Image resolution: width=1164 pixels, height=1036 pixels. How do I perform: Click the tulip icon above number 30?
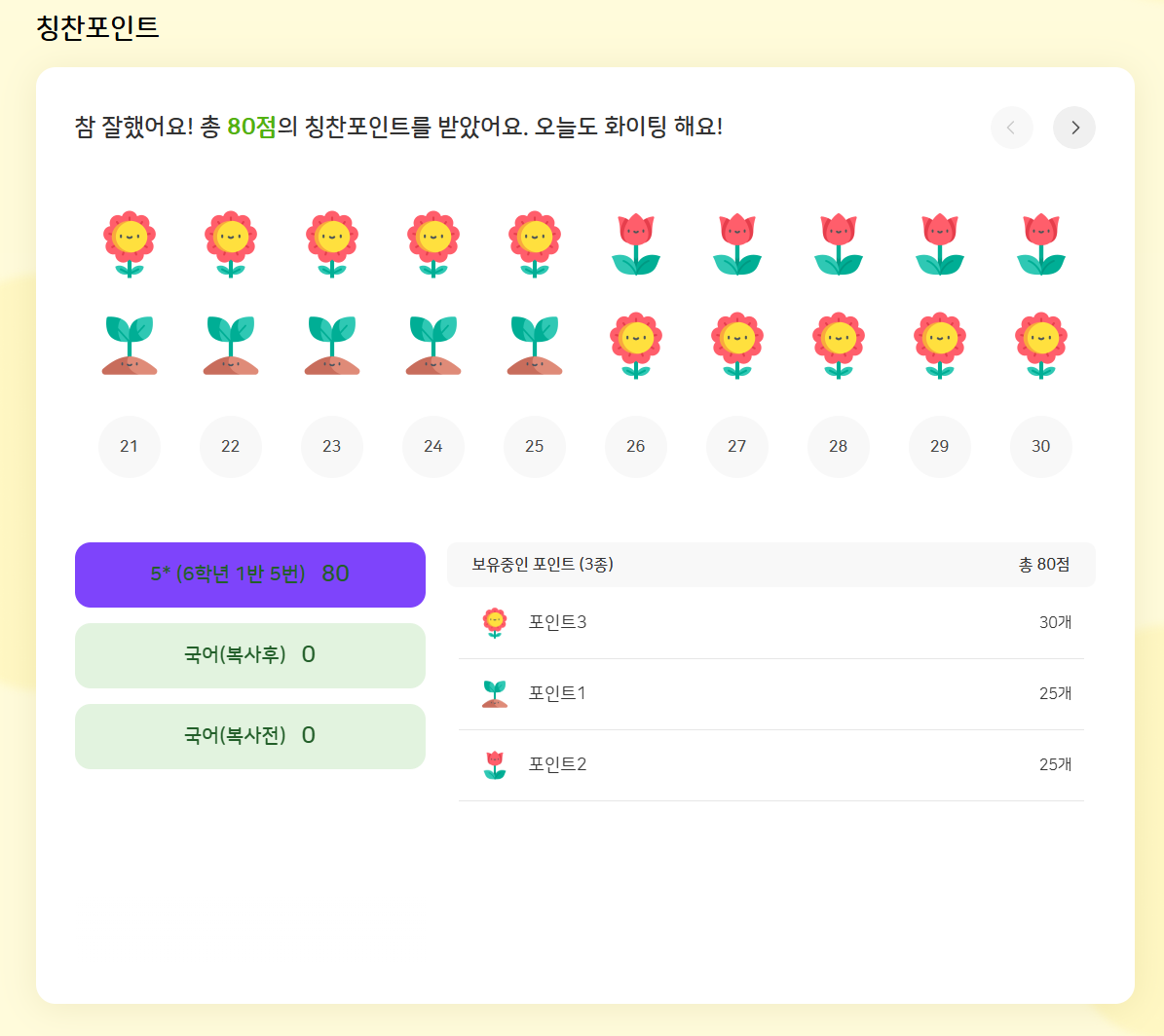[1041, 244]
